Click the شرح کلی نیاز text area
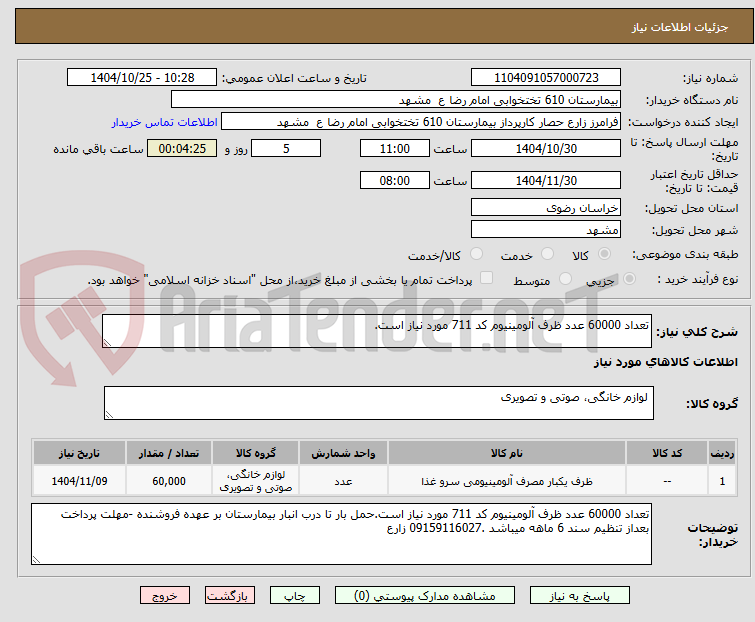The height and width of the screenshot is (622, 755). 377,331
